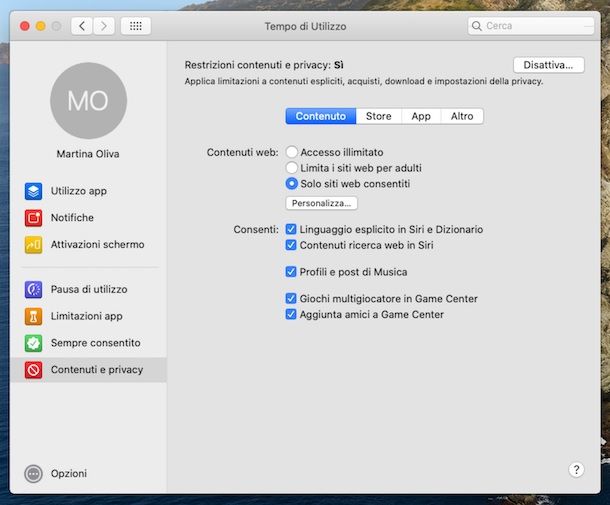The width and height of the screenshot is (610, 505).
Task: Select Sempre consentito label in sidebar
Action: 96,343
